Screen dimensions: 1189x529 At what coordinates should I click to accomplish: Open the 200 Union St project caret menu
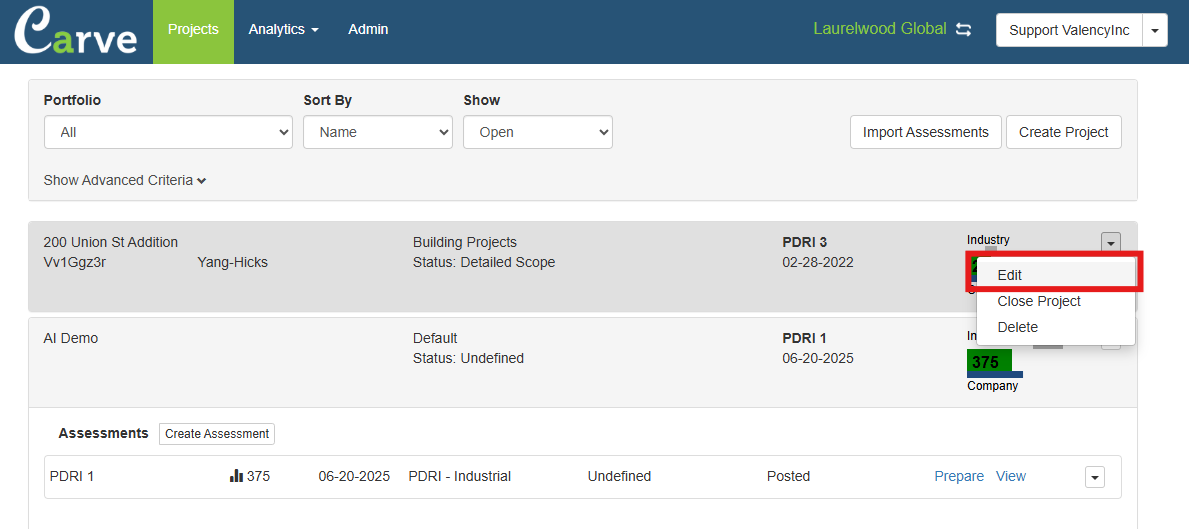click(x=1111, y=242)
